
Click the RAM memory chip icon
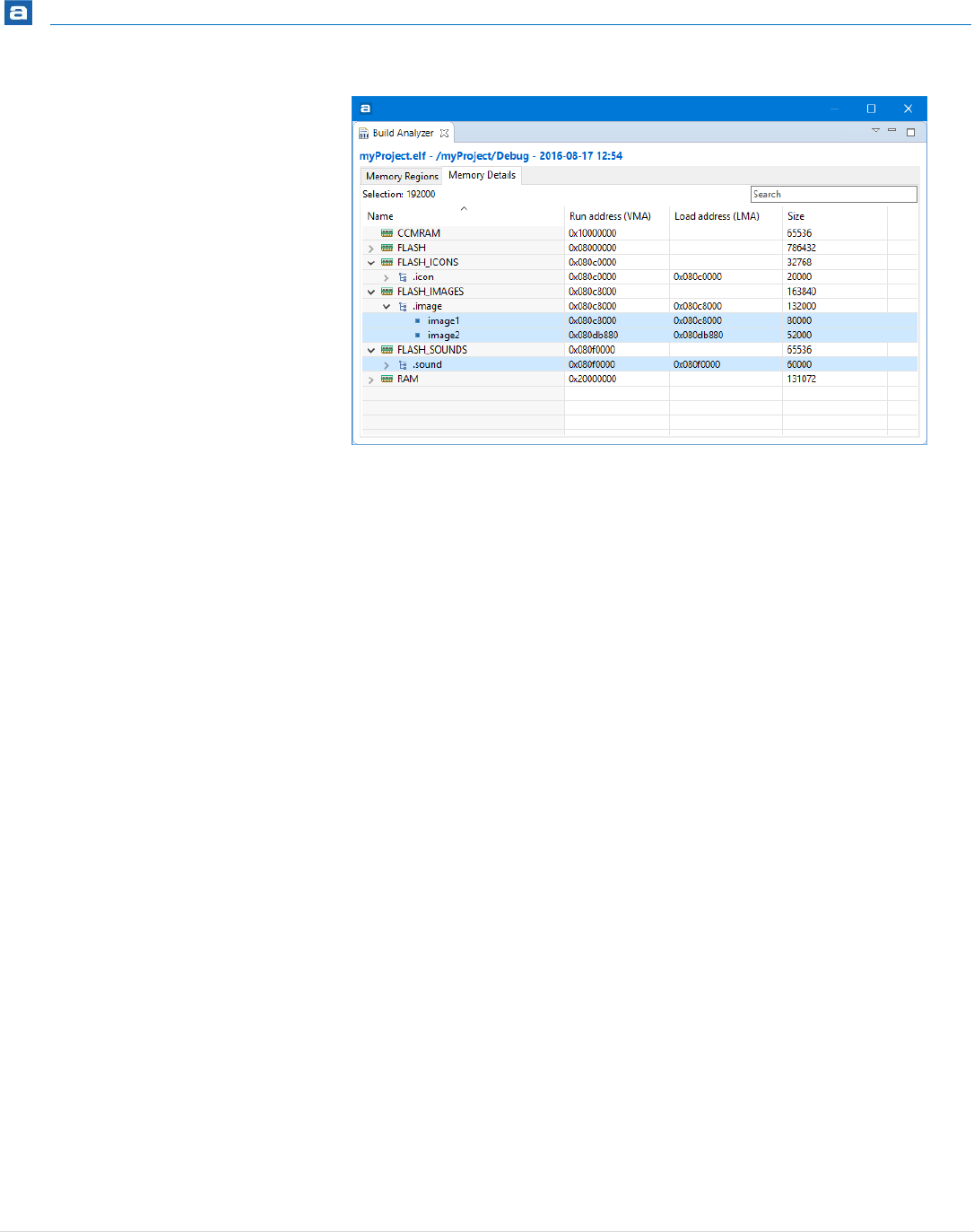pyautogui.click(x=387, y=379)
